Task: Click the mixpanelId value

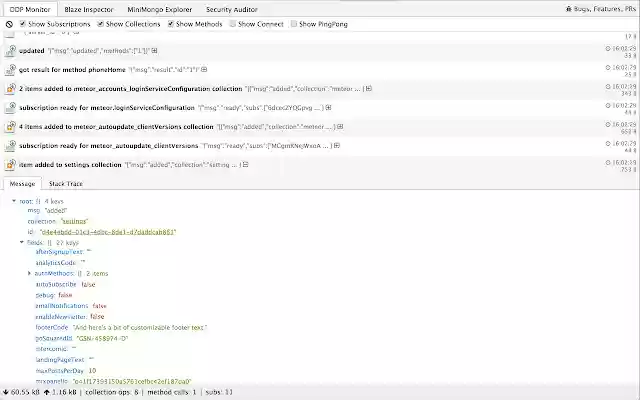Action: (131, 382)
